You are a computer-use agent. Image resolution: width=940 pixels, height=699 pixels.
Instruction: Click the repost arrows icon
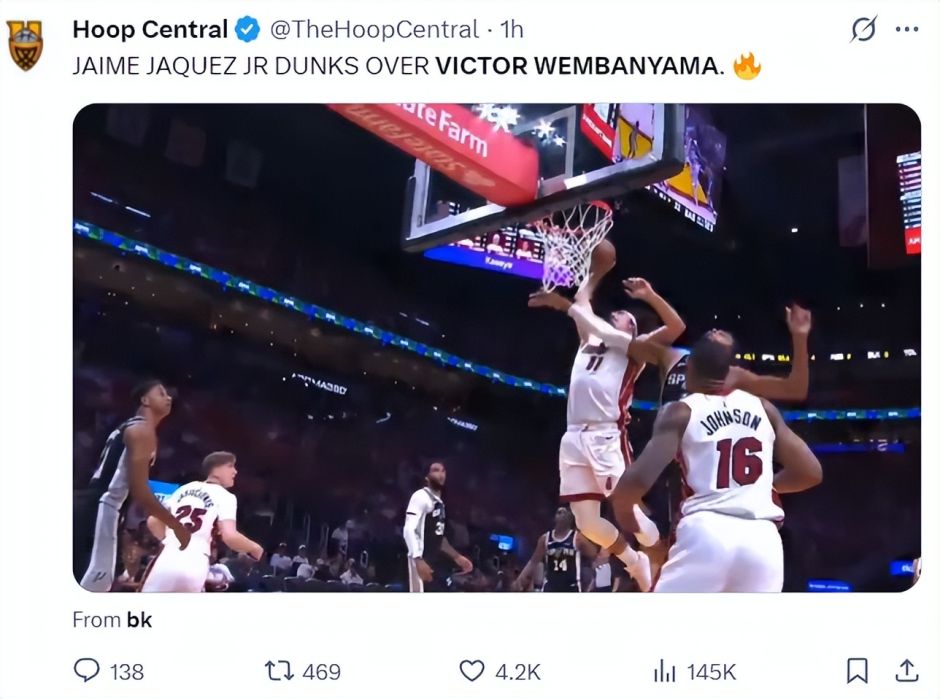click(277, 671)
